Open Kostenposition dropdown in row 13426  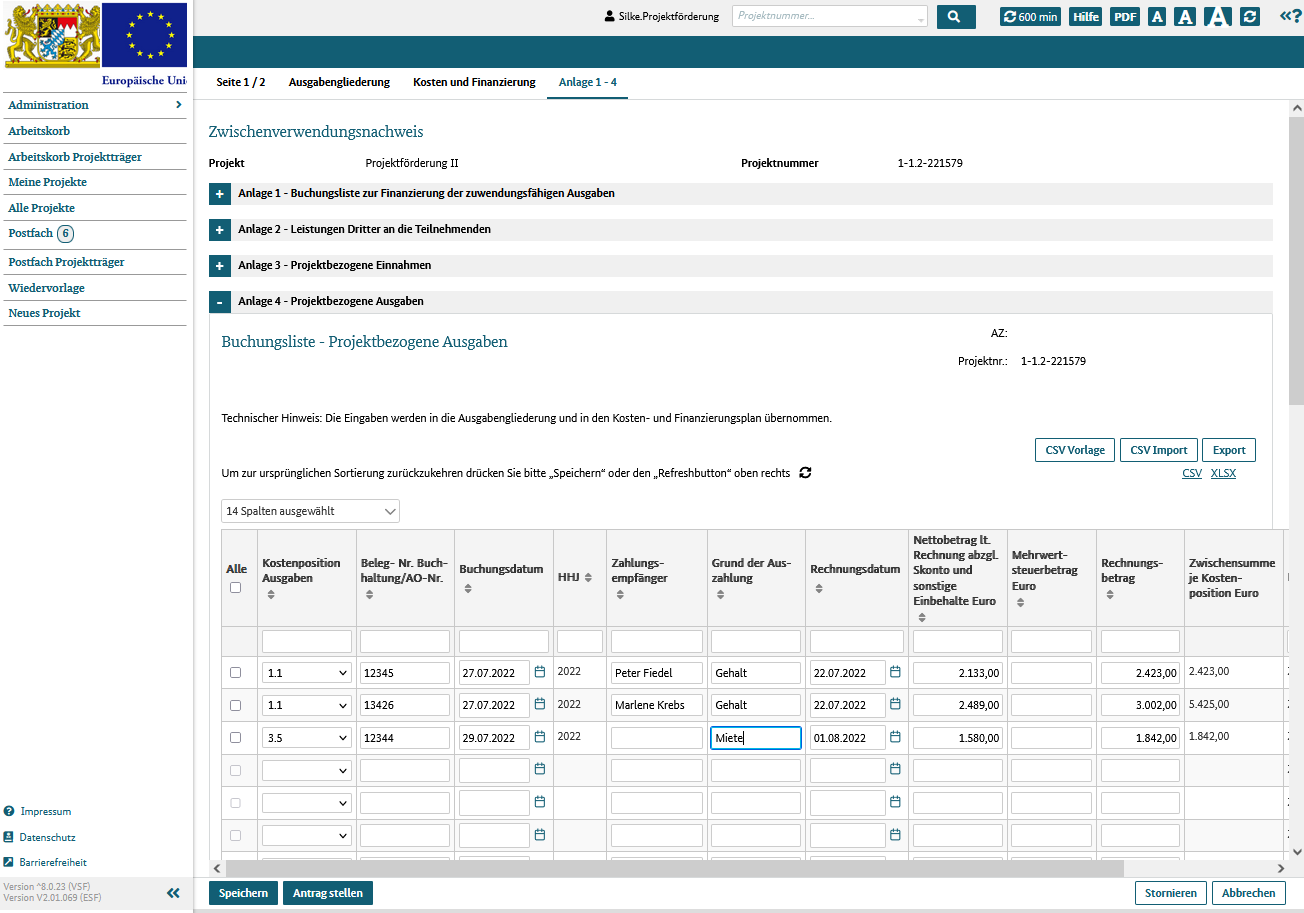point(307,705)
